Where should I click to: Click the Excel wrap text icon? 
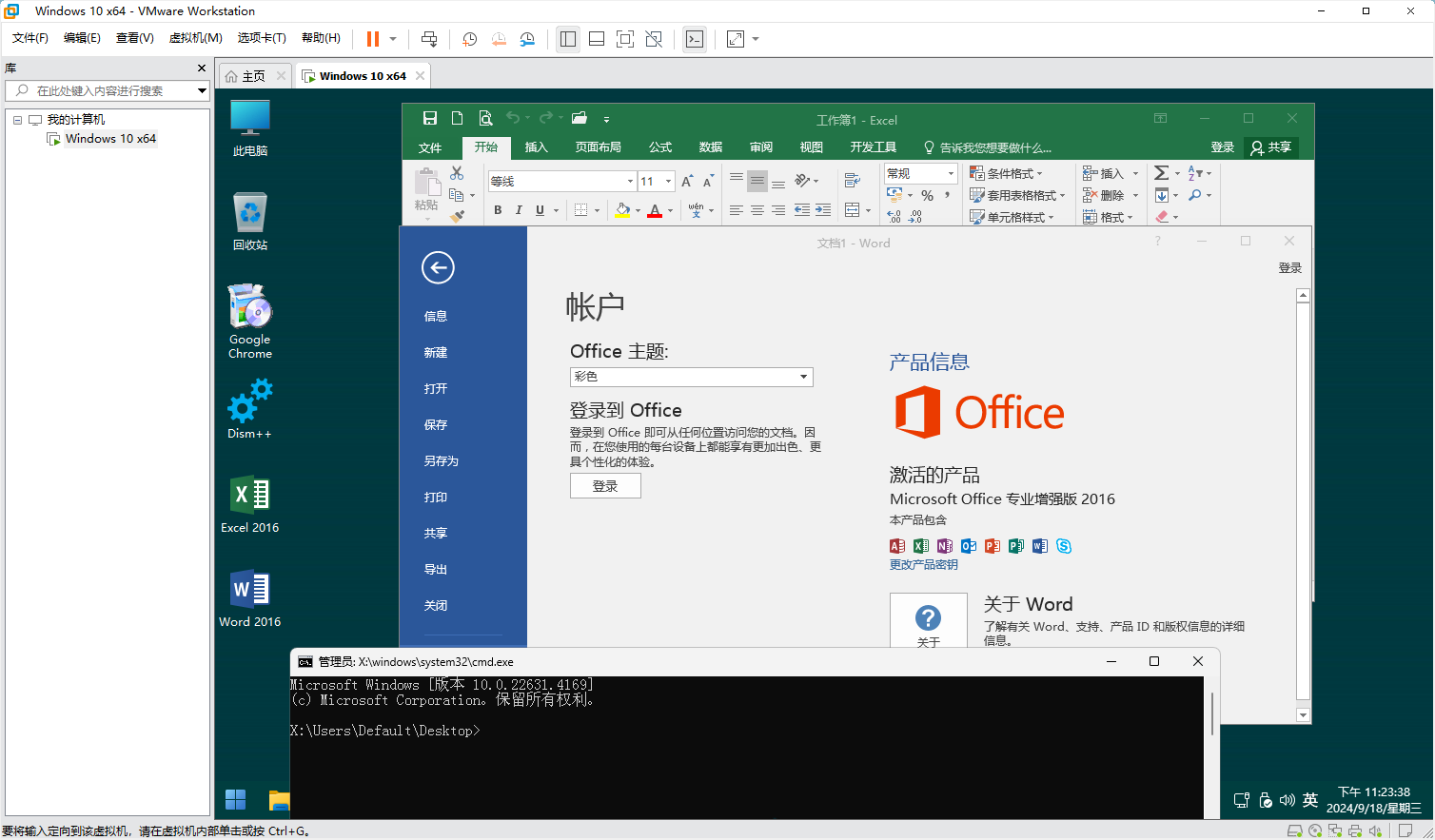[x=853, y=180]
